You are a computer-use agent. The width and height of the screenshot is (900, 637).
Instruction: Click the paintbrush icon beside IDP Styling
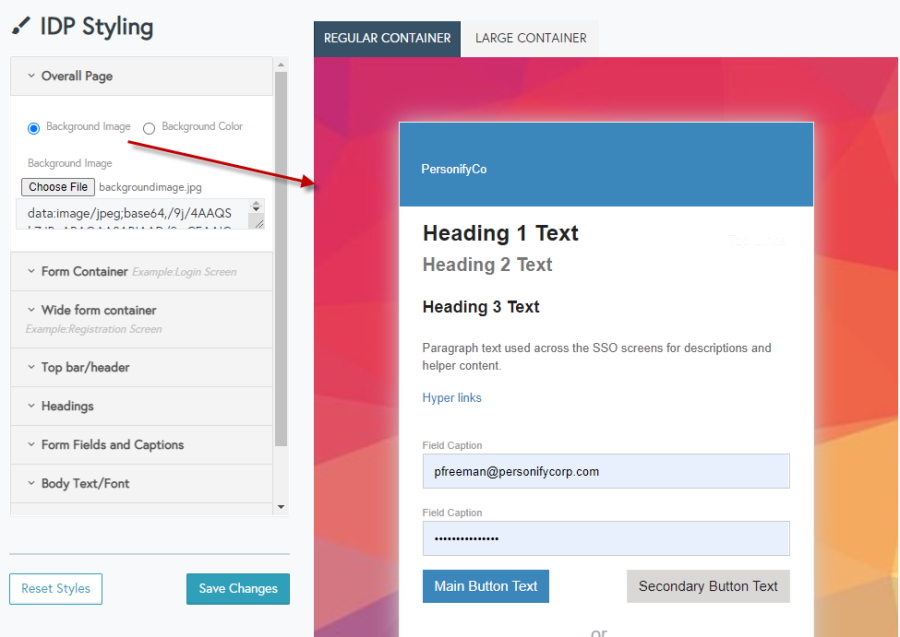click(x=21, y=26)
